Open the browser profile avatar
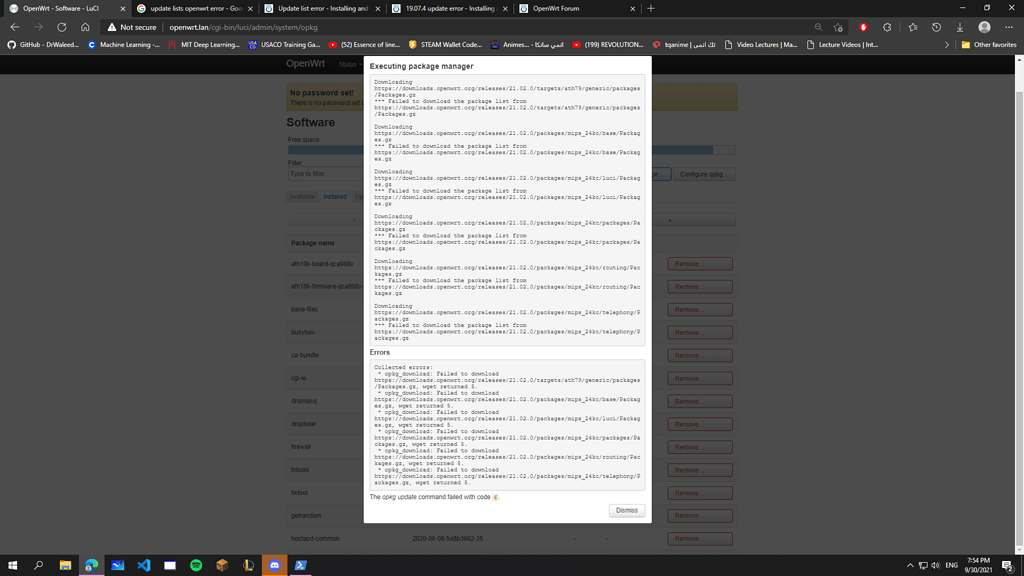1024x576 pixels. click(x=984, y=27)
